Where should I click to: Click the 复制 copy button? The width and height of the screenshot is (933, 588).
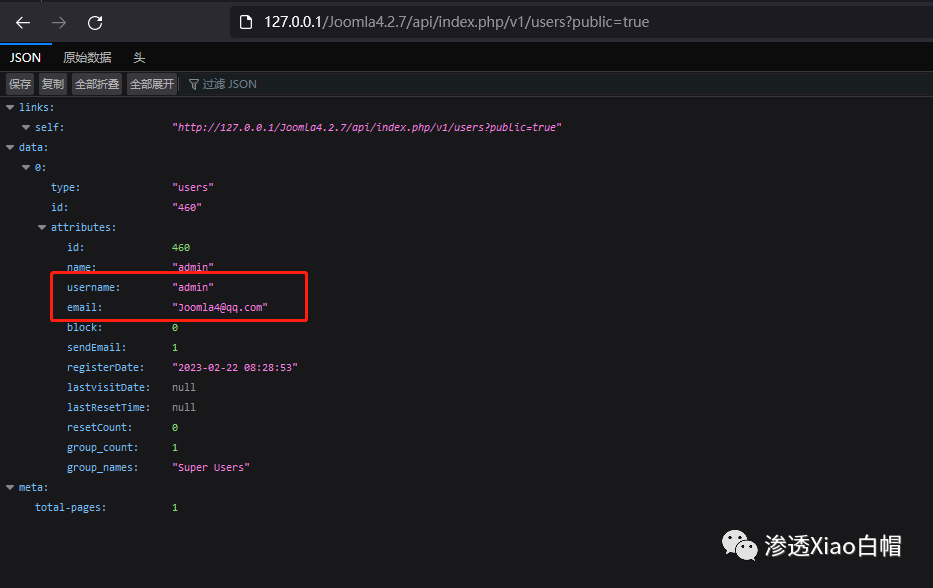(x=53, y=84)
